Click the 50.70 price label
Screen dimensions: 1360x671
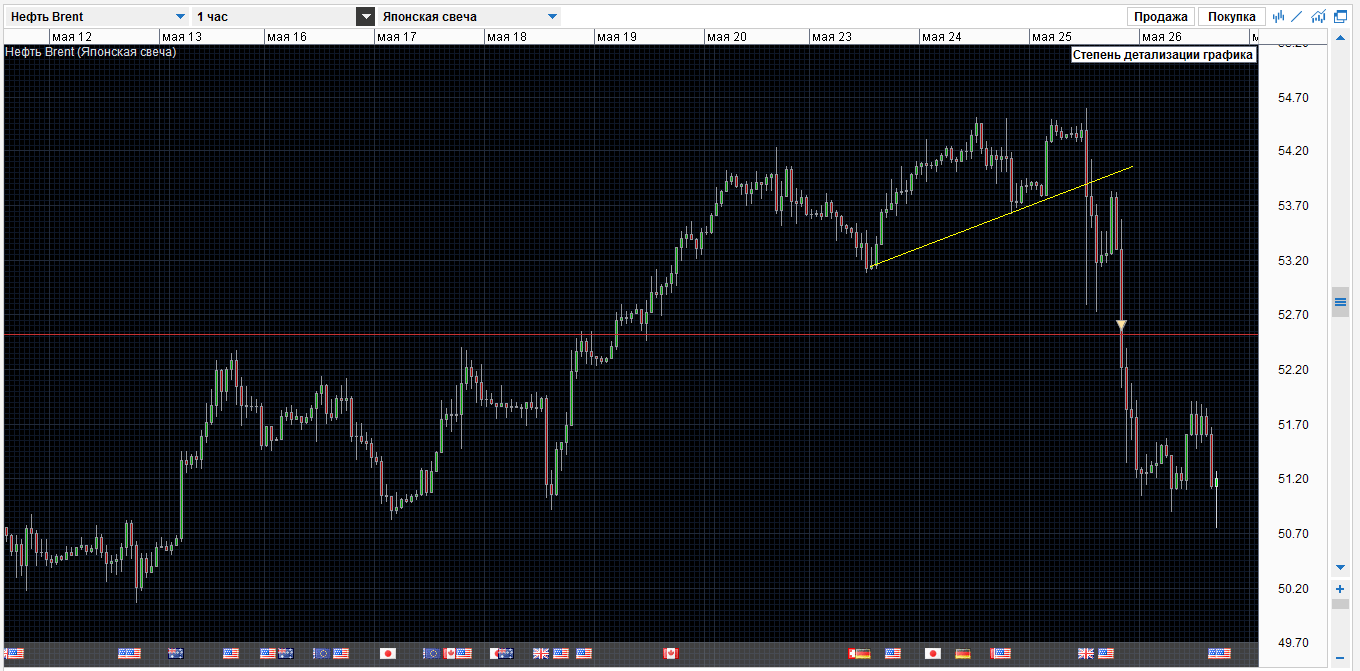[x=1293, y=534]
